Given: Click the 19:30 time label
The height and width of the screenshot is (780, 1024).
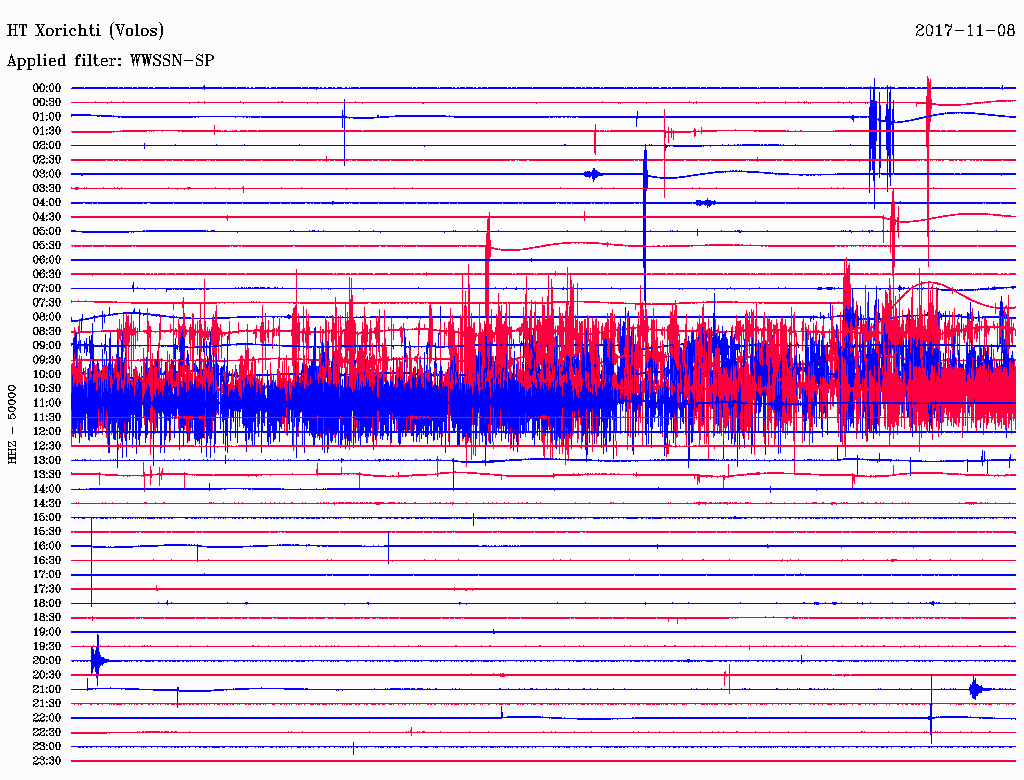Looking at the screenshot, I should tap(47, 647).
